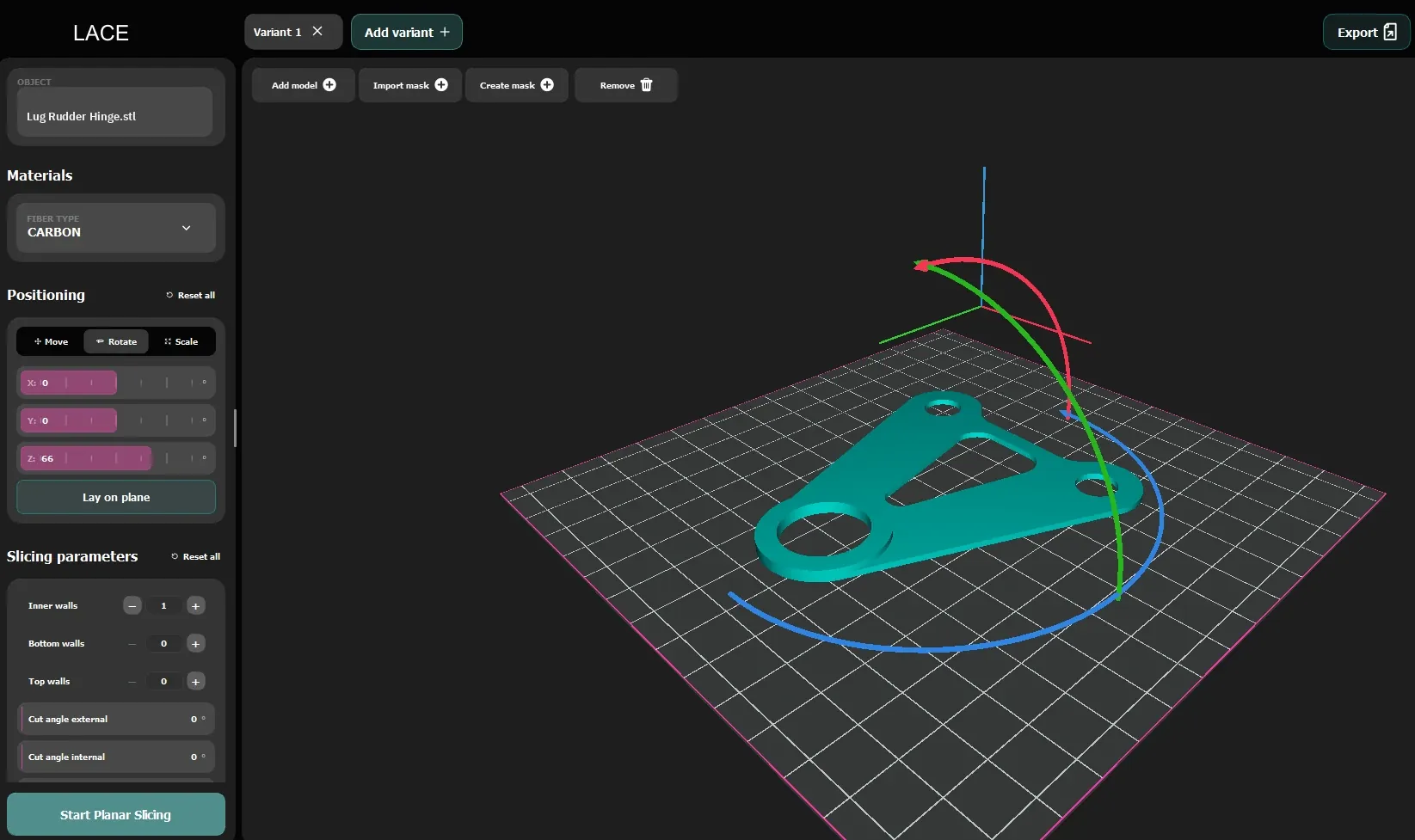The height and width of the screenshot is (840, 1415).
Task: Click the Top walls value field
Action: [x=163, y=681]
